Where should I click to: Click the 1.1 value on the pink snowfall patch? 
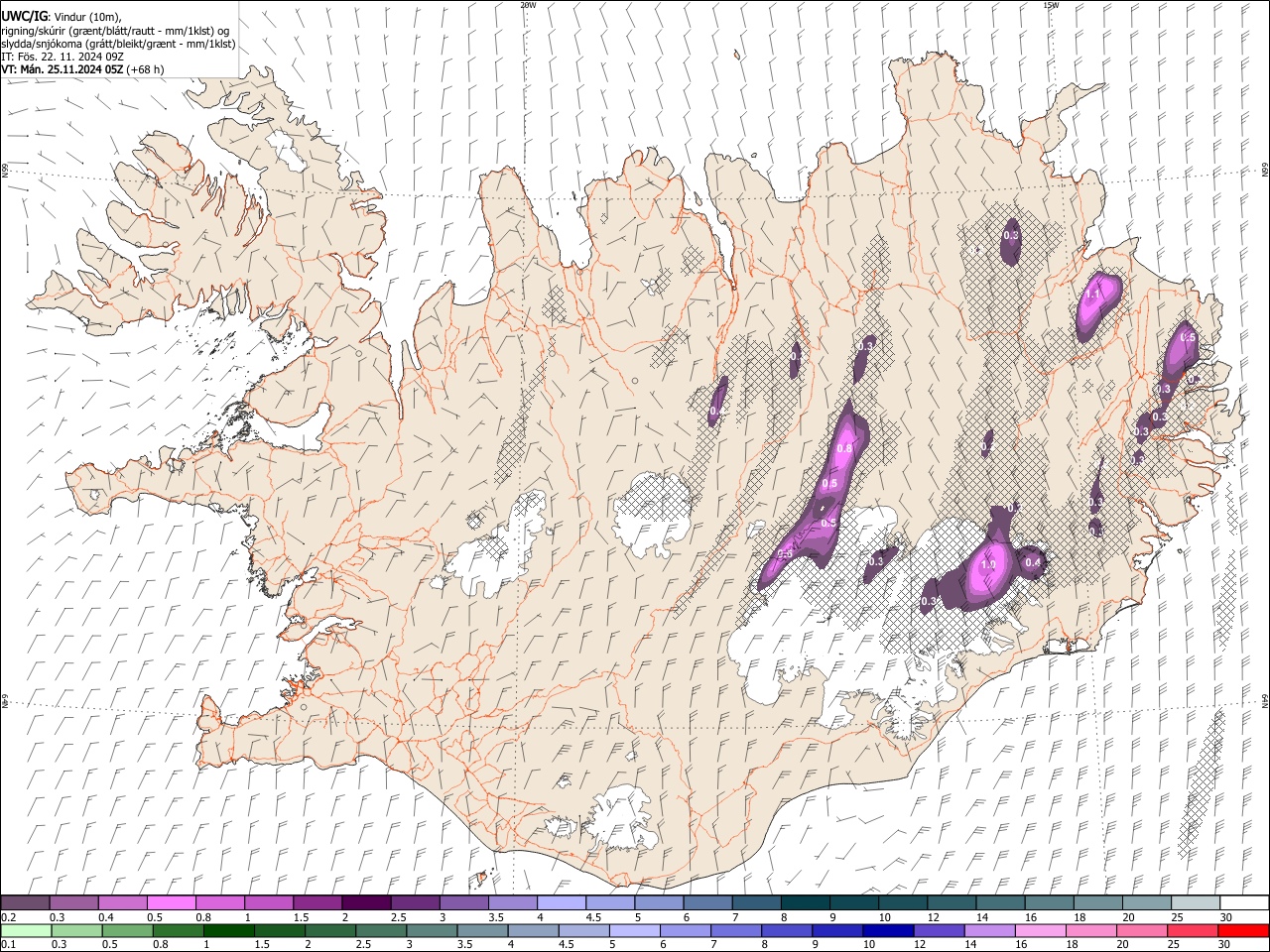1093,295
